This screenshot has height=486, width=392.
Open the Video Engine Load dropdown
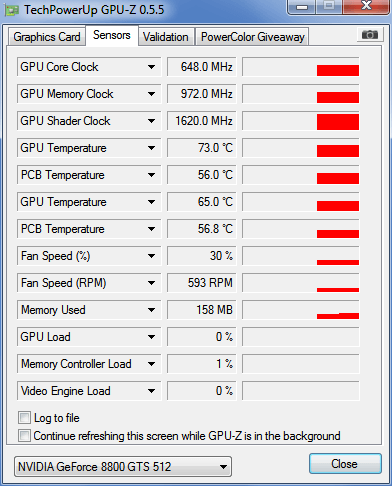(x=151, y=391)
